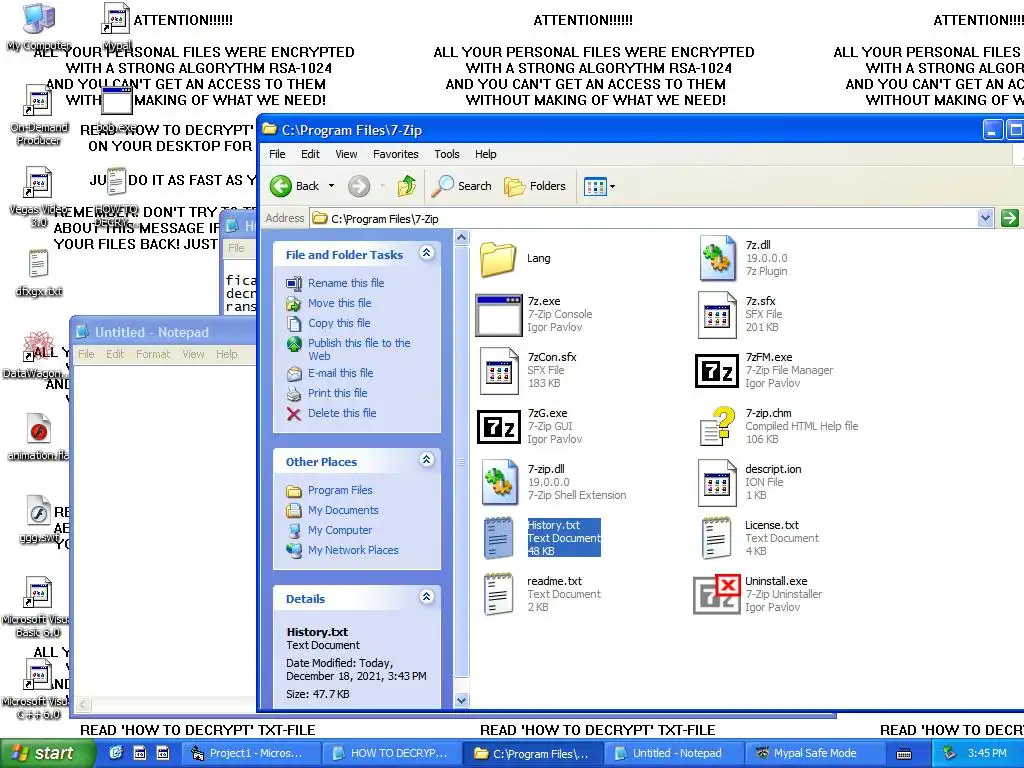Select the Lang folder icon
Viewport: 1024px width, 768px height.
[498, 259]
